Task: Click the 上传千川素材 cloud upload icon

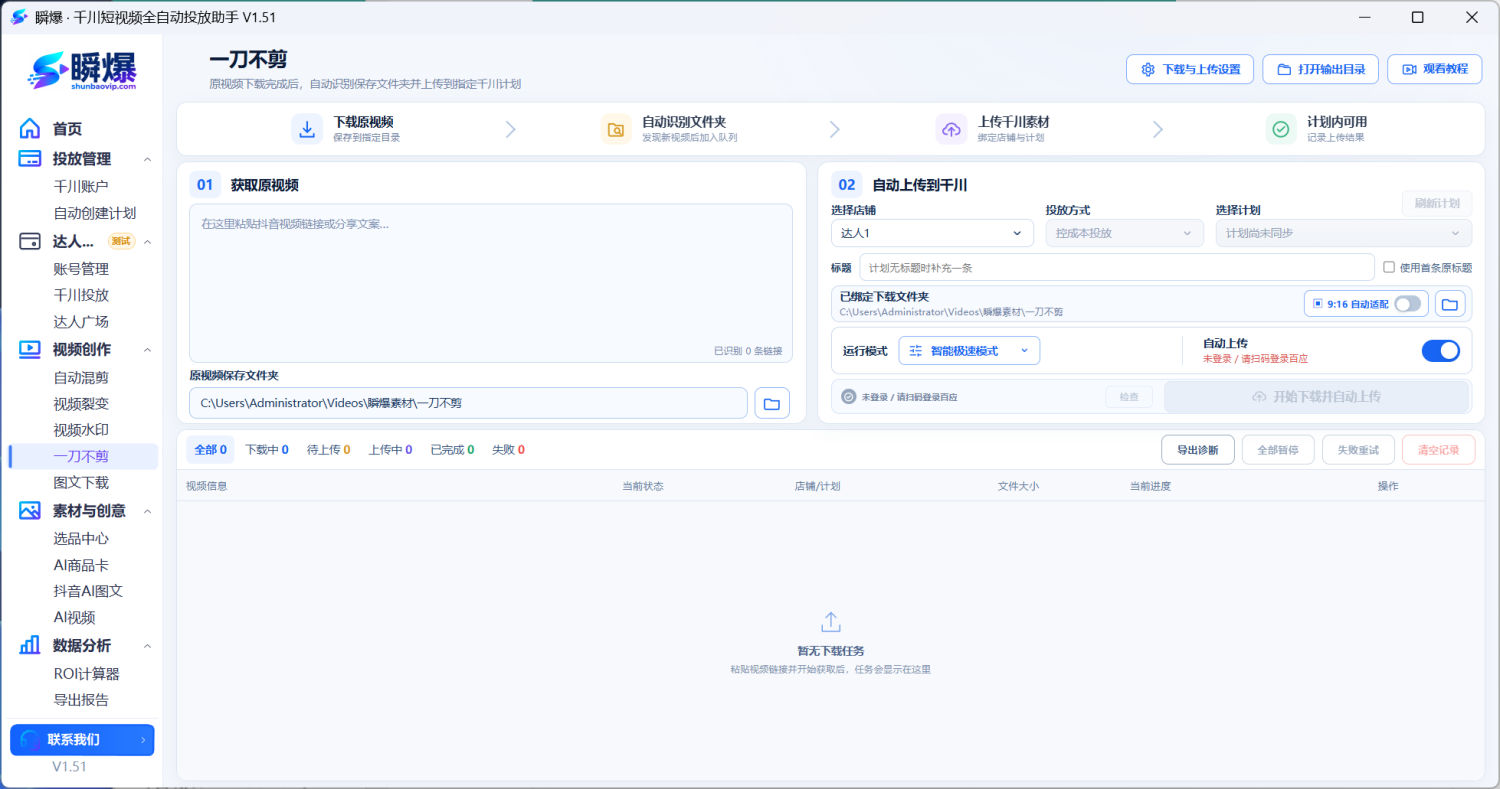Action: point(952,129)
